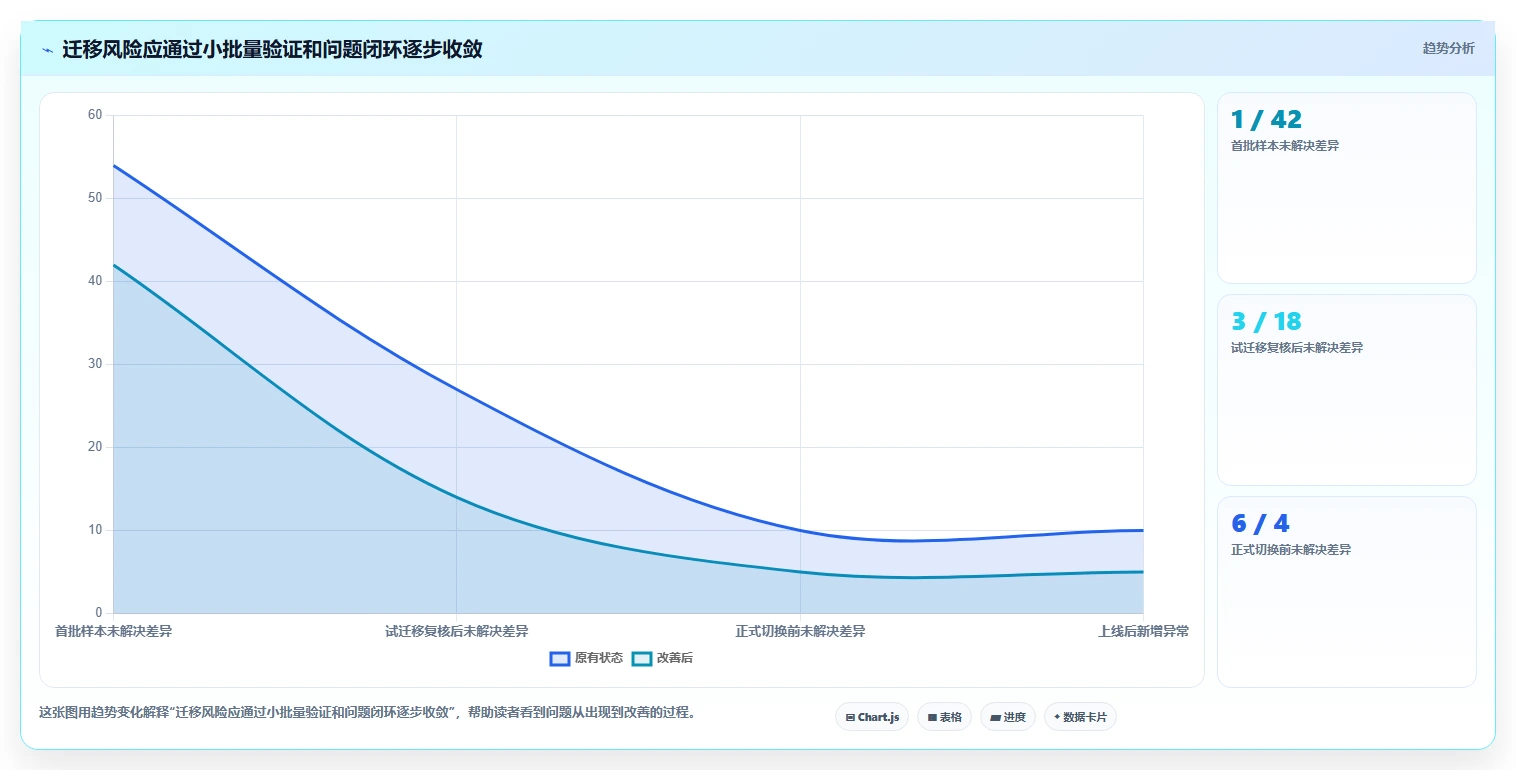The height and width of the screenshot is (770, 1516).
Task: Select the Chart.js tag
Action: click(872, 717)
